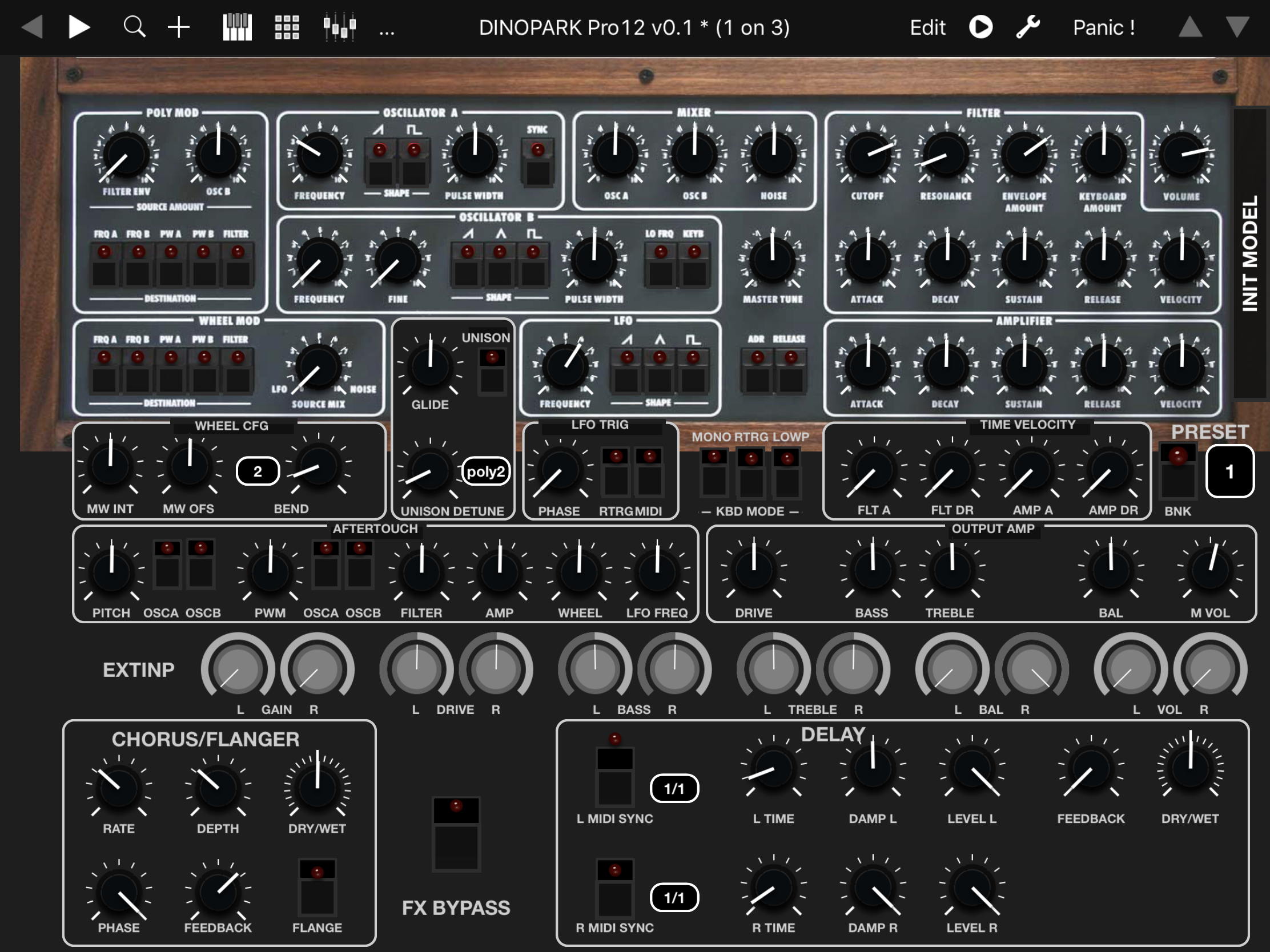Show the piano keyboard icon

(237, 27)
